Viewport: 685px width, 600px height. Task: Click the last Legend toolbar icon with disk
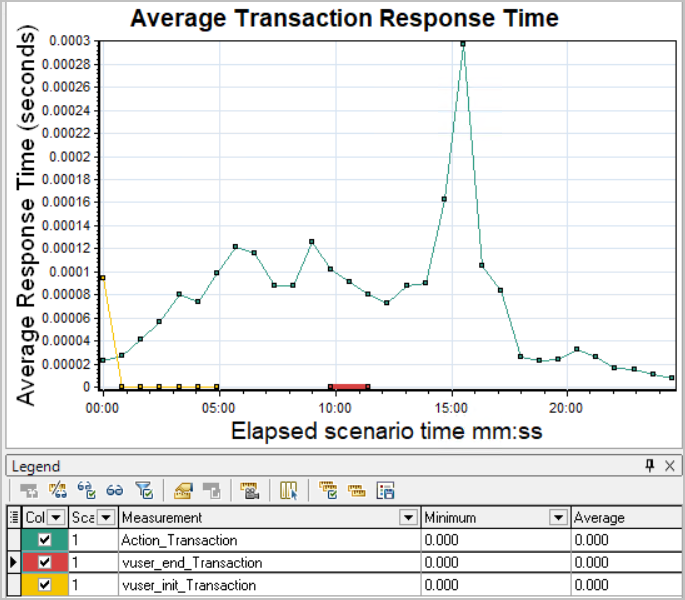(x=385, y=491)
